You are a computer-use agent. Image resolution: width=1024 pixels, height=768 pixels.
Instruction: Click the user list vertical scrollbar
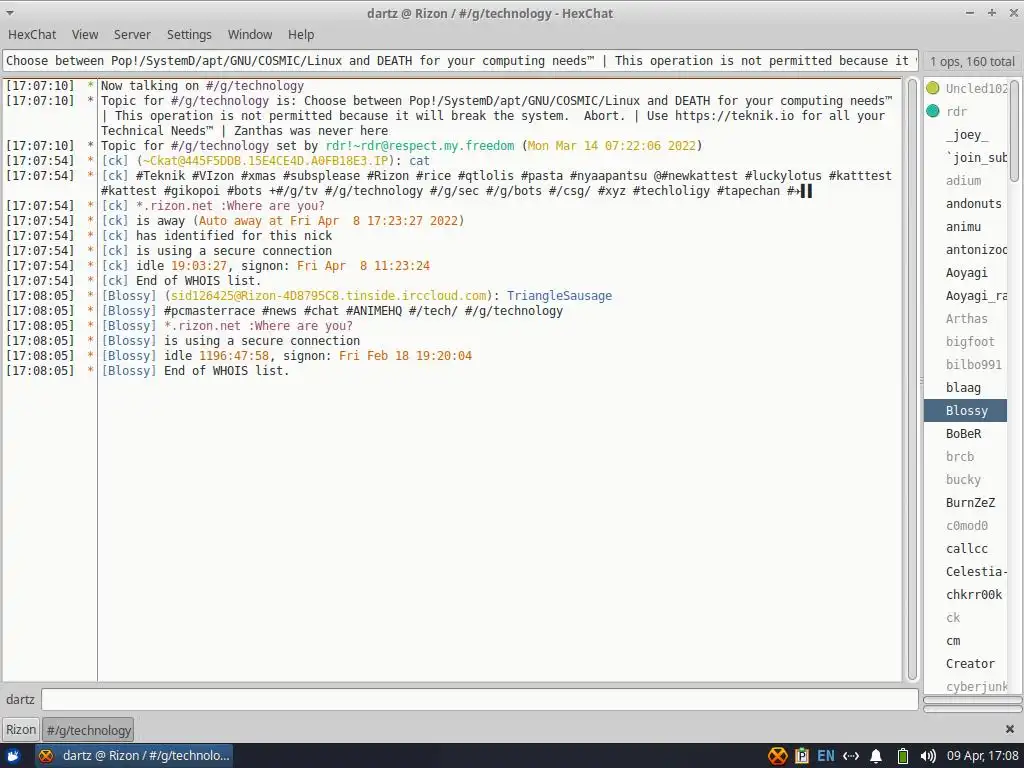(1014, 131)
